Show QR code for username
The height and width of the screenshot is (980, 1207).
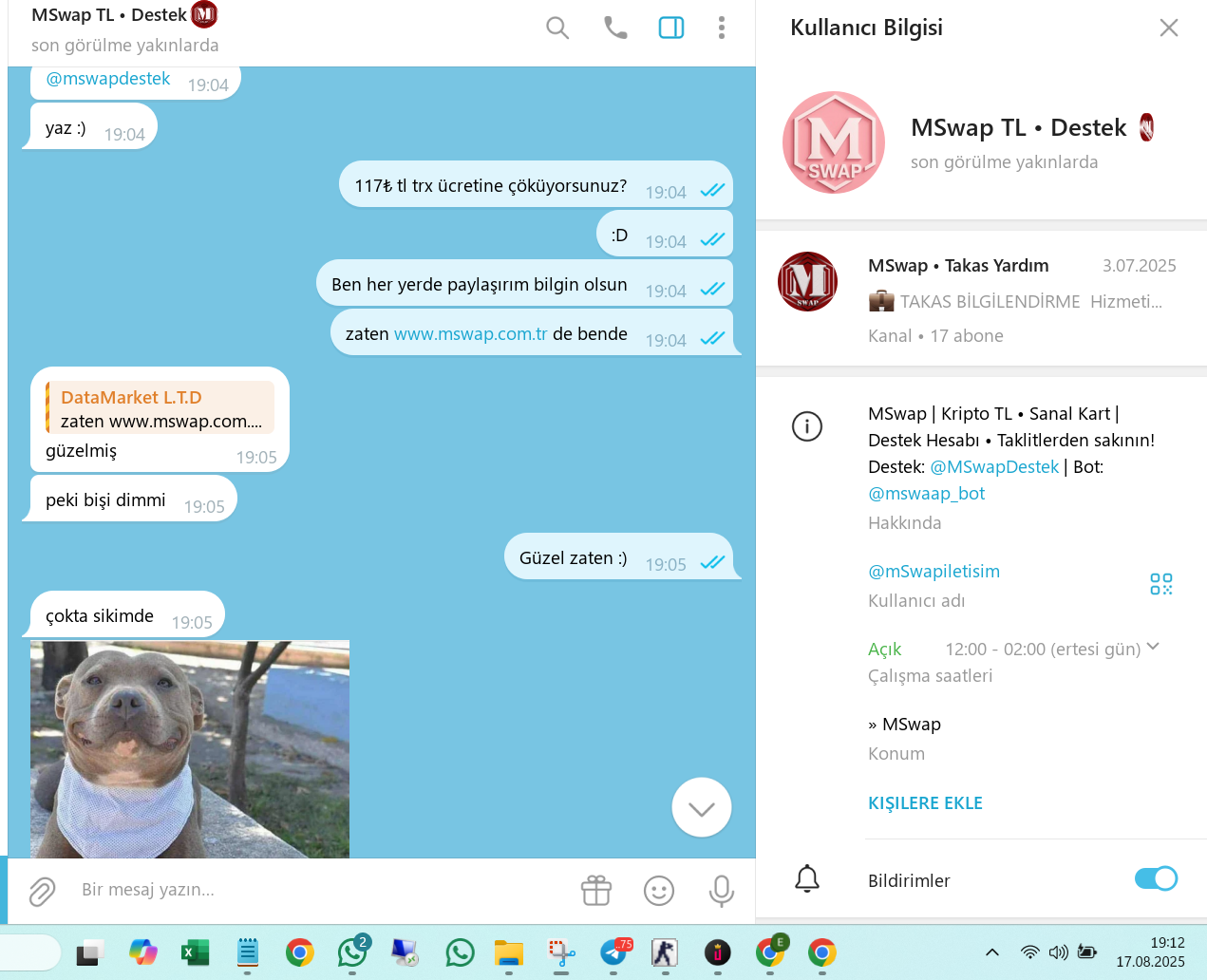click(1160, 584)
